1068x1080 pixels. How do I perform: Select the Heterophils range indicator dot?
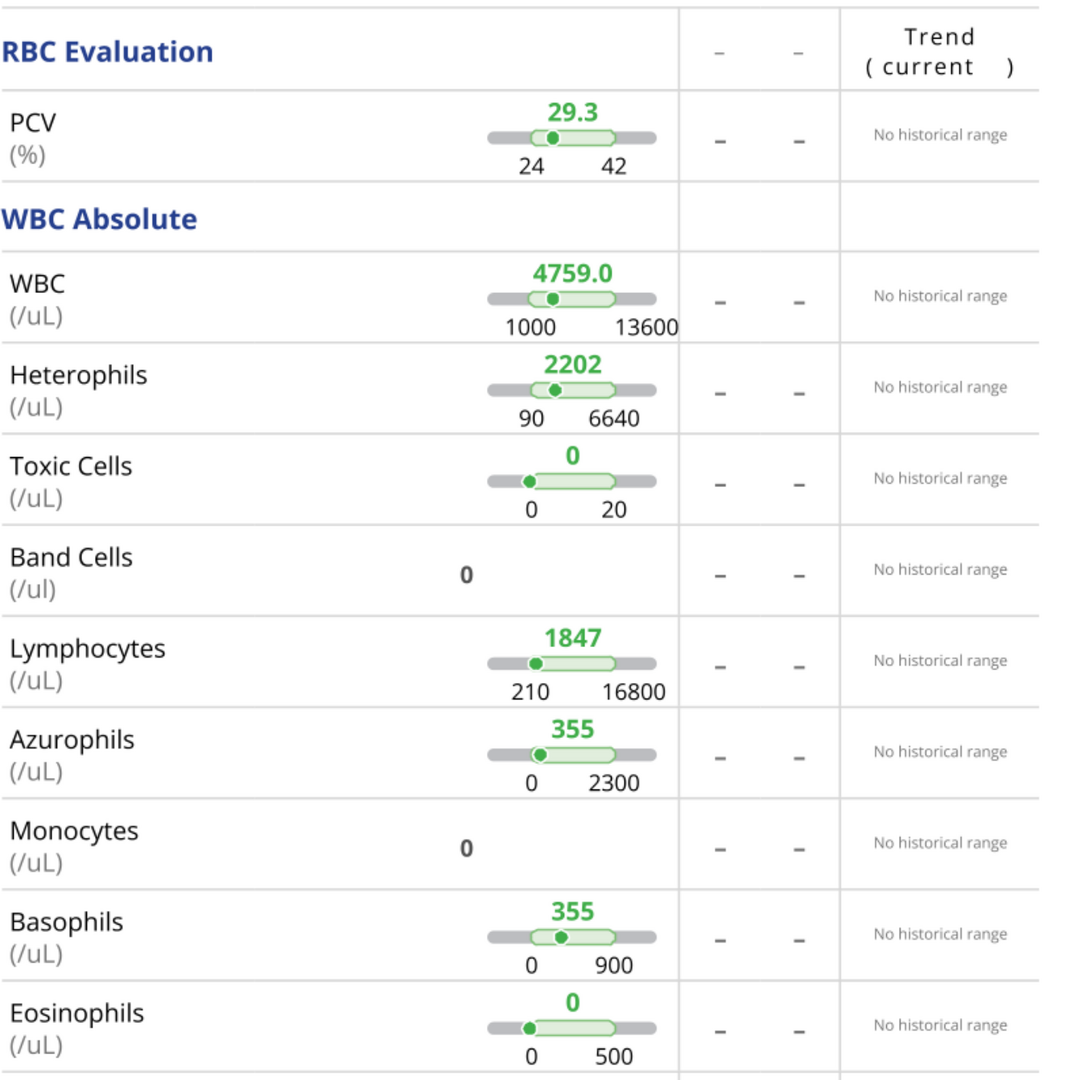point(555,390)
